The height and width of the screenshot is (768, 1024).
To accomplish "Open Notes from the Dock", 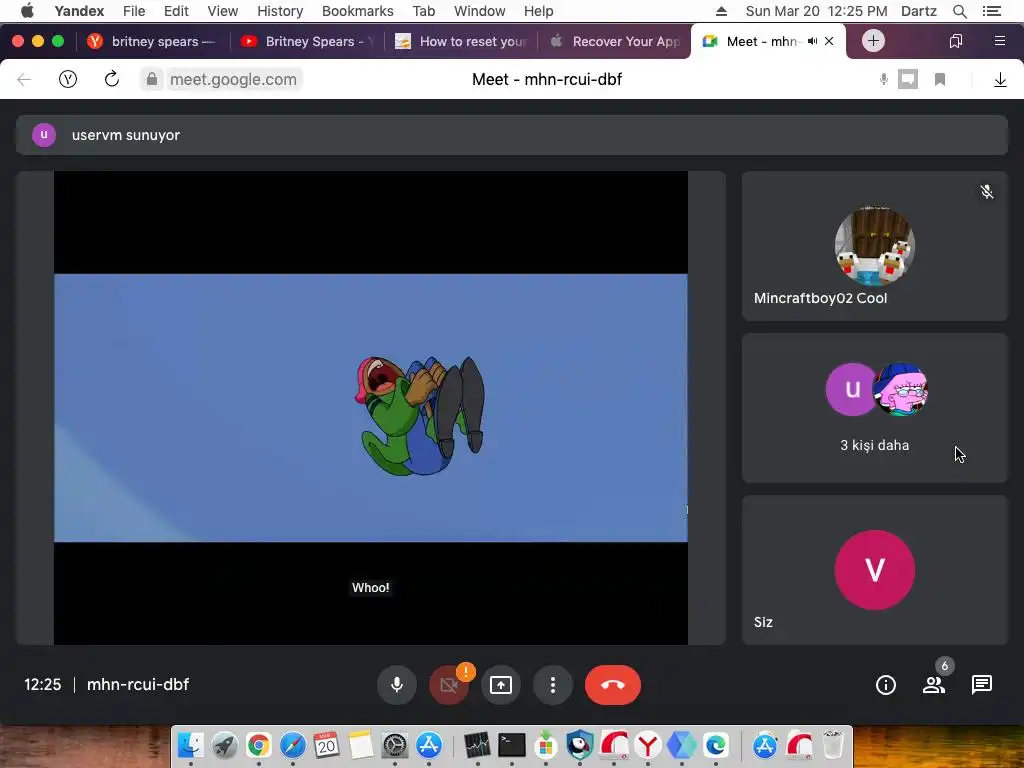I will [360, 744].
